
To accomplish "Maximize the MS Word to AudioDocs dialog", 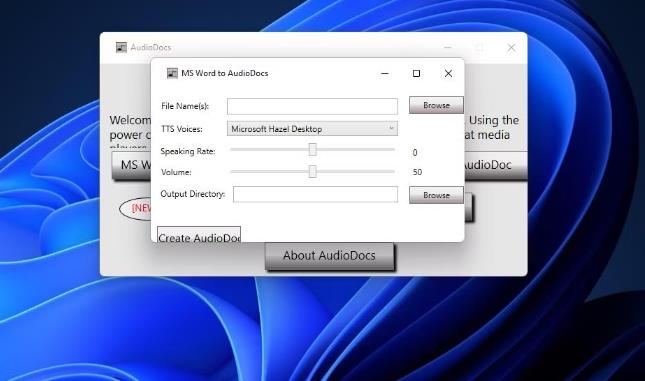I will tap(416, 73).
